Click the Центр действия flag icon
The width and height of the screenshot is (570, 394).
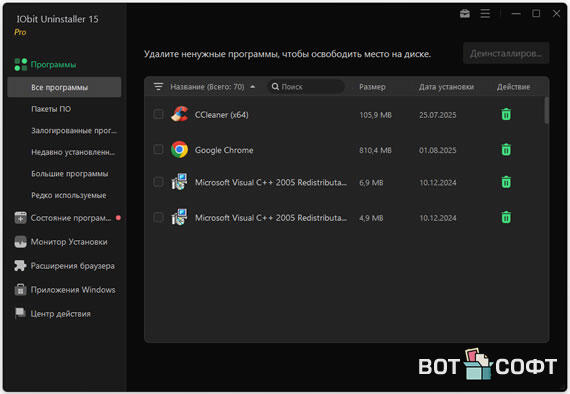coord(20,313)
